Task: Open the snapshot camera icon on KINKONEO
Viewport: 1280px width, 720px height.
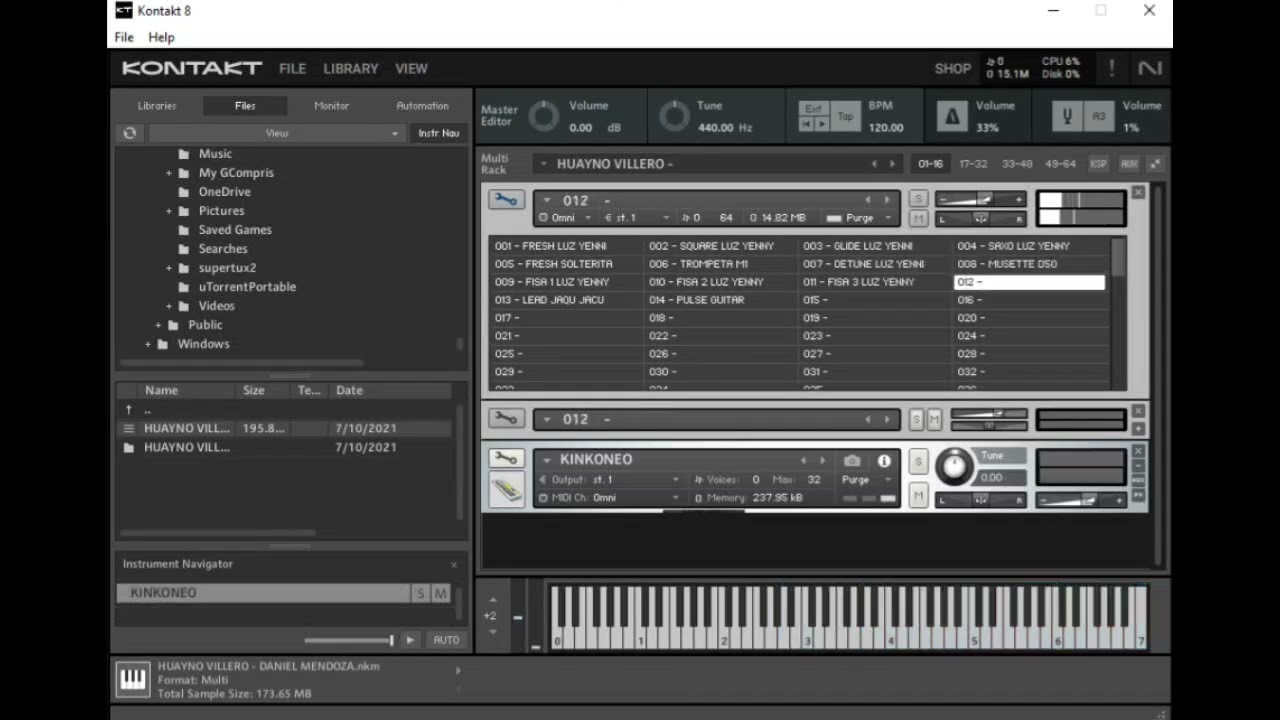Action: tap(852, 461)
